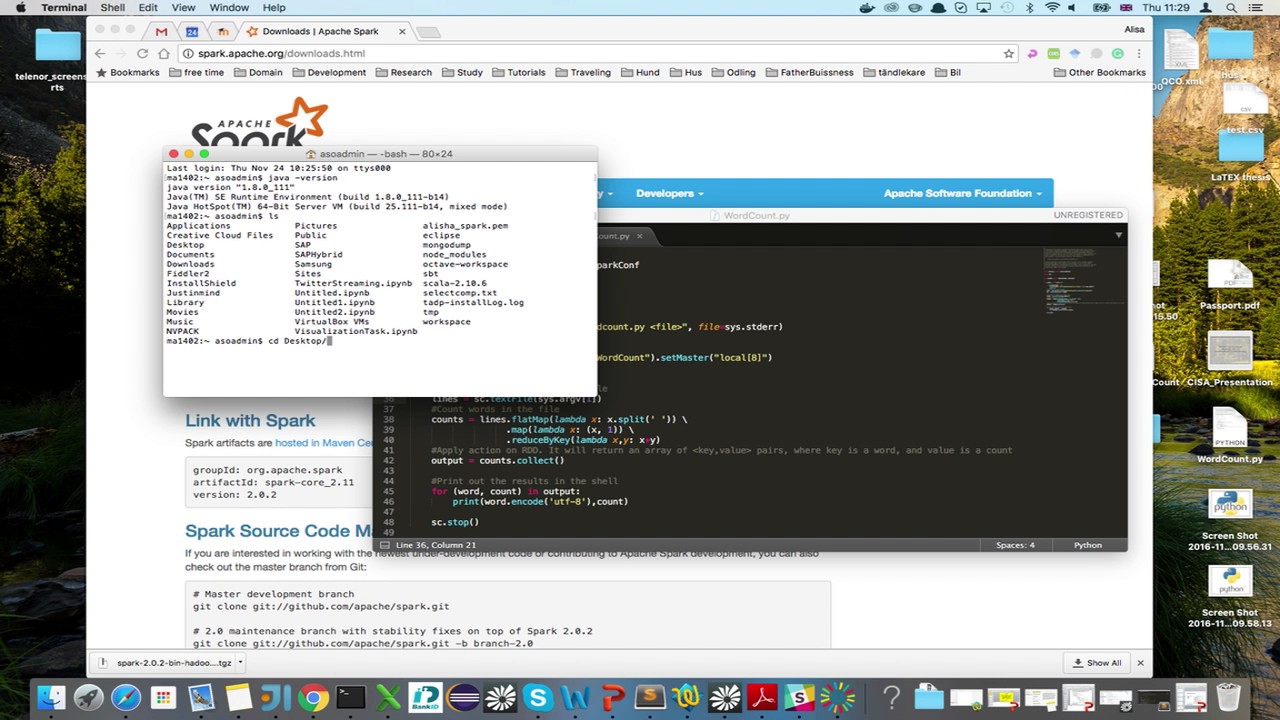Reload the Spark downloads page

[142, 53]
